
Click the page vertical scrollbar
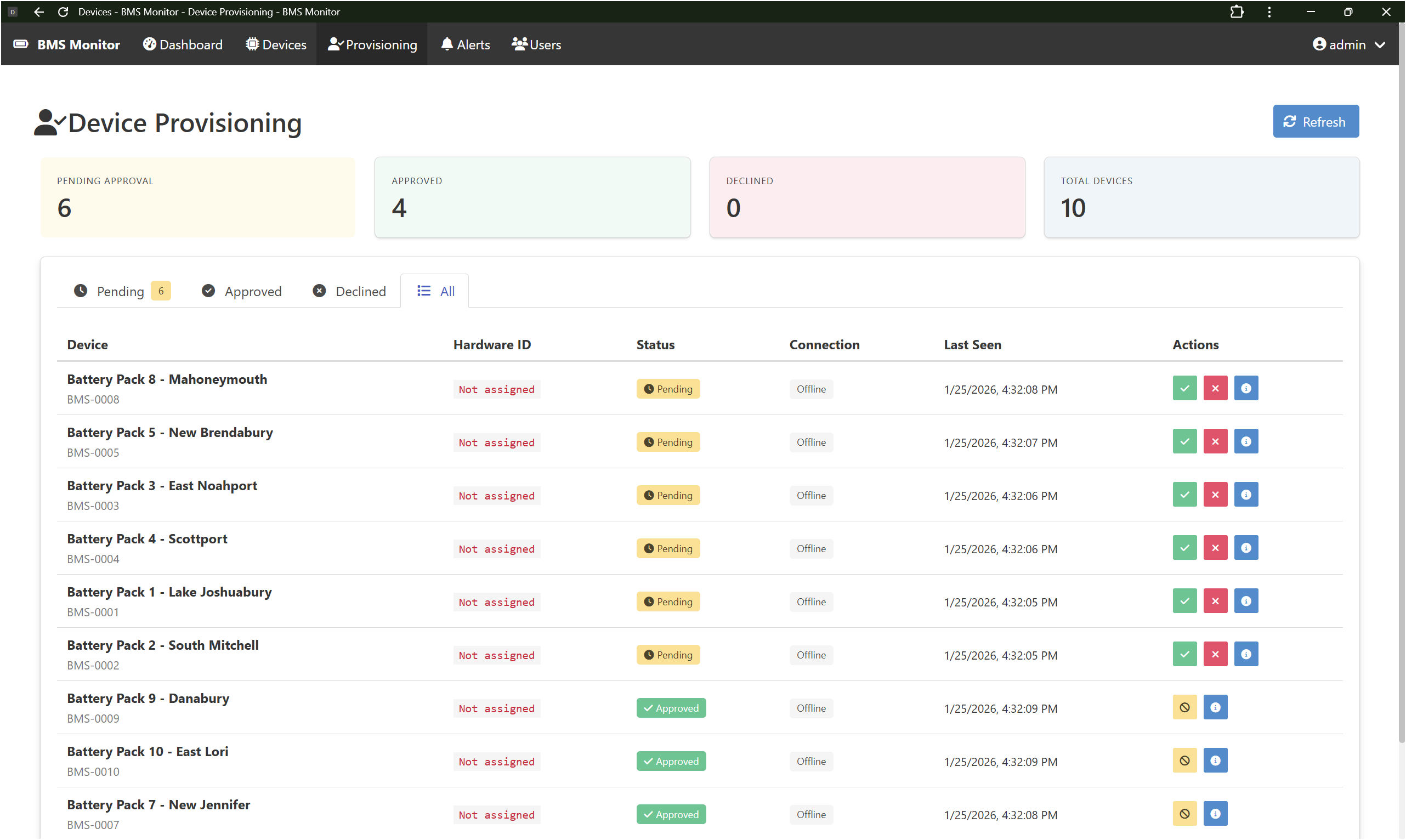pos(1402,396)
